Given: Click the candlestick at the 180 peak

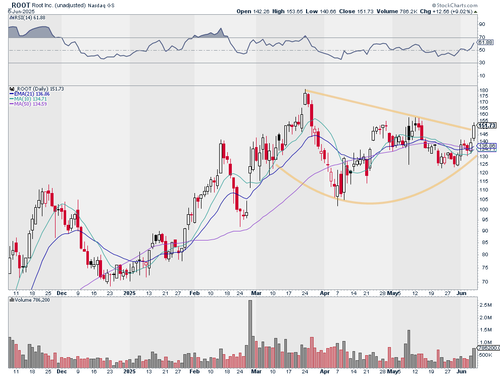Looking at the screenshot, I should pyautogui.click(x=305, y=98).
